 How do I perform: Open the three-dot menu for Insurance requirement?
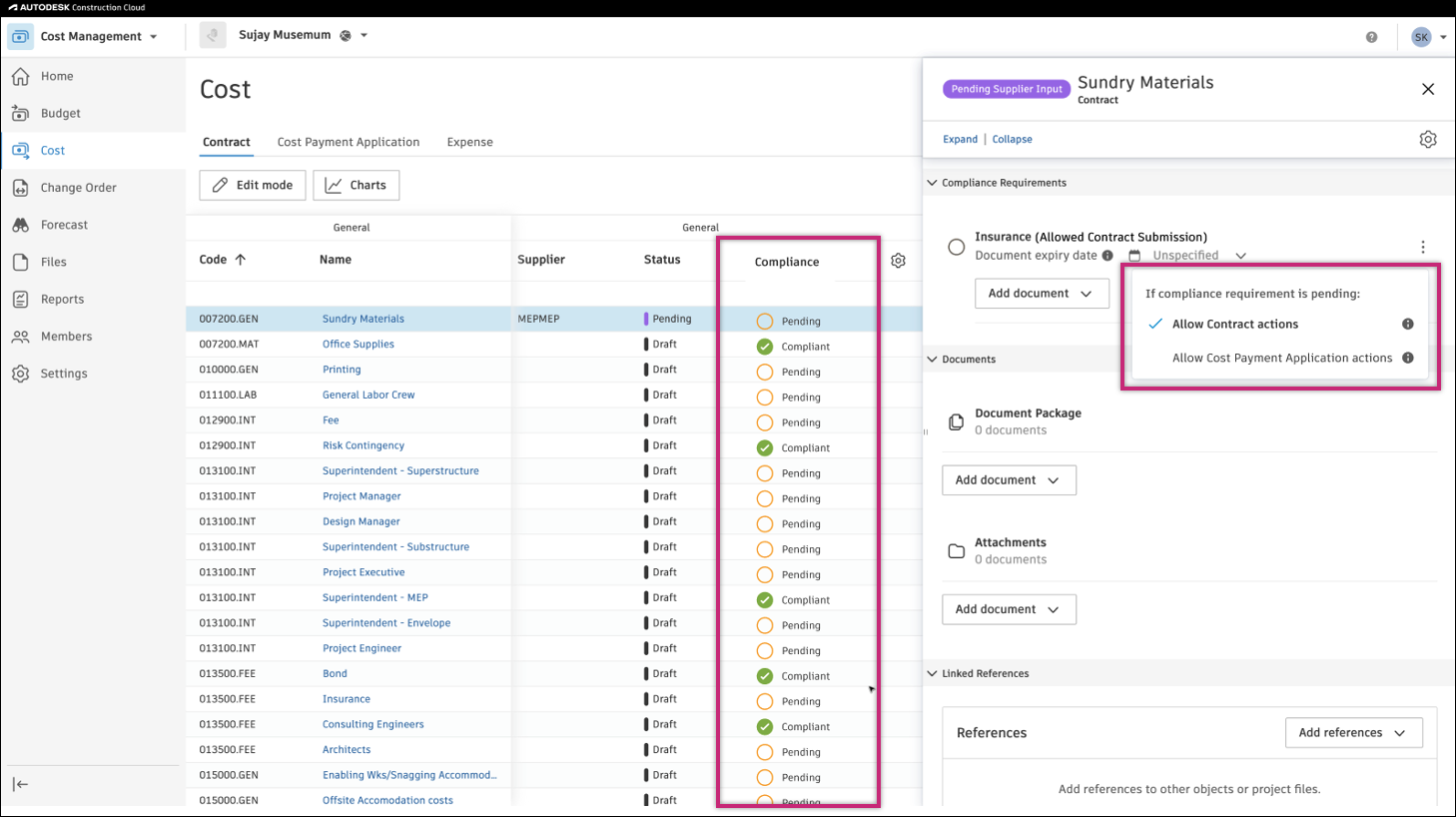[1423, 247]
